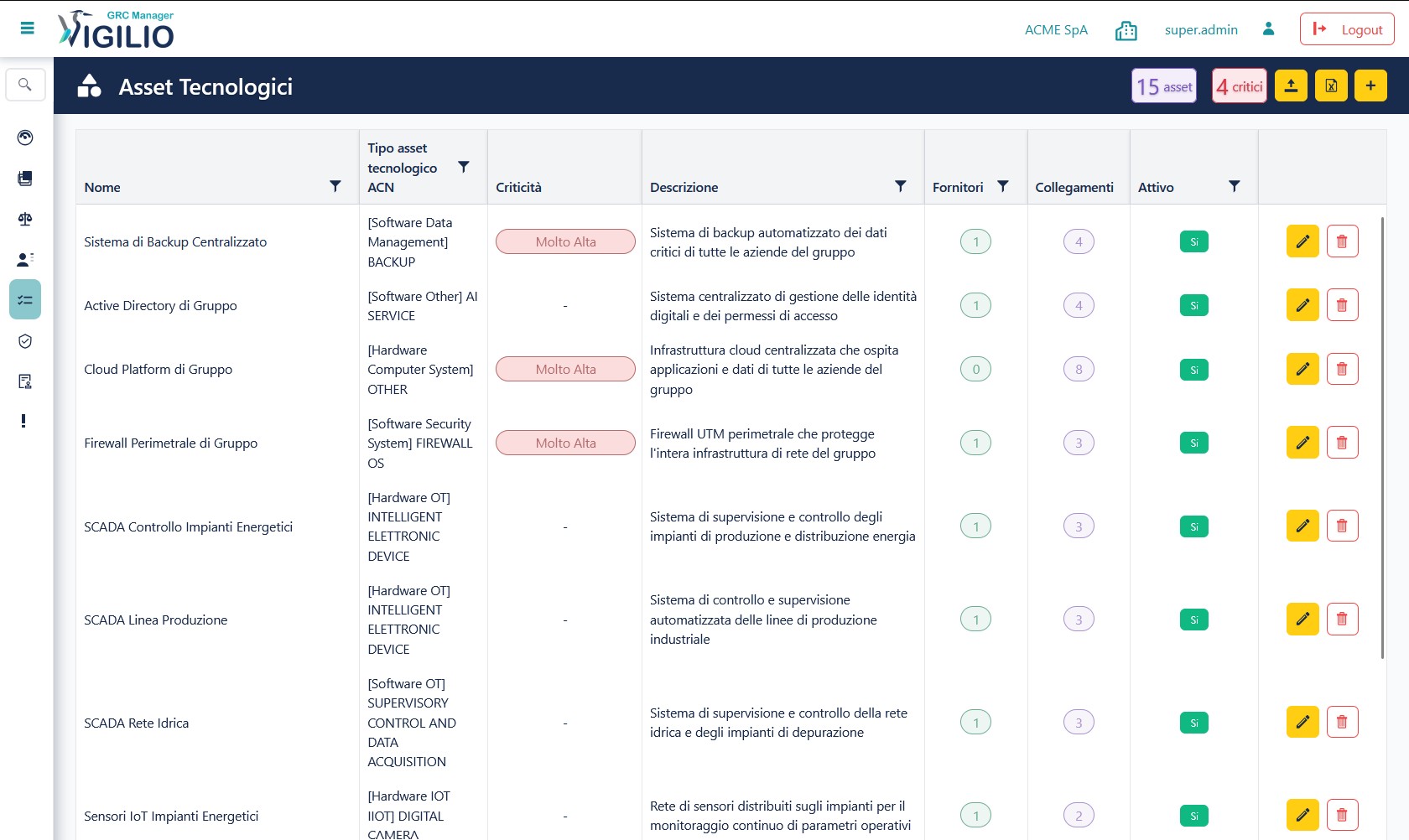This screenshot has width=1409, height=840.
Task: Click the 15 asset counter badge
Action: [1164, 86]
